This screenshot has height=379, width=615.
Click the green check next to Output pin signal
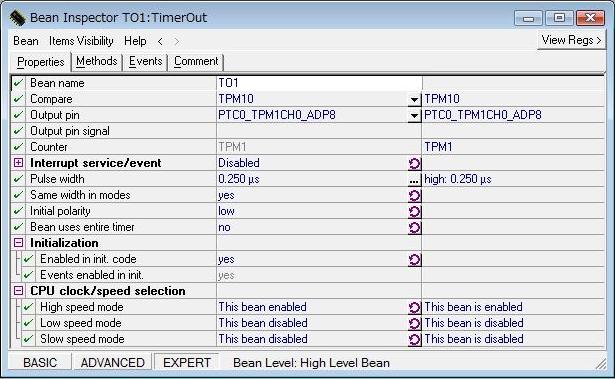(18, 131)
